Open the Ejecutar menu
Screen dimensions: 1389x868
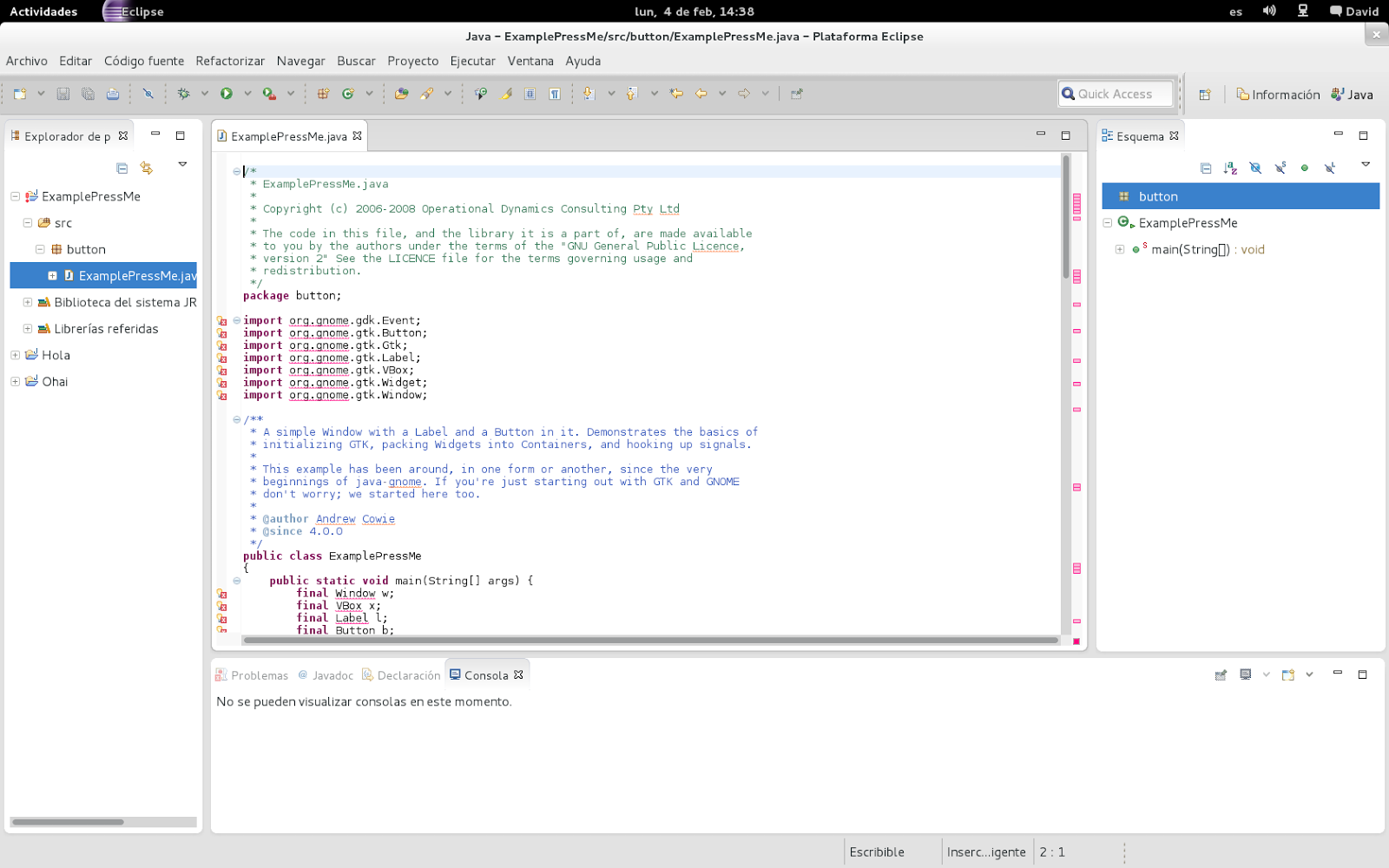[x=473, y=61]
